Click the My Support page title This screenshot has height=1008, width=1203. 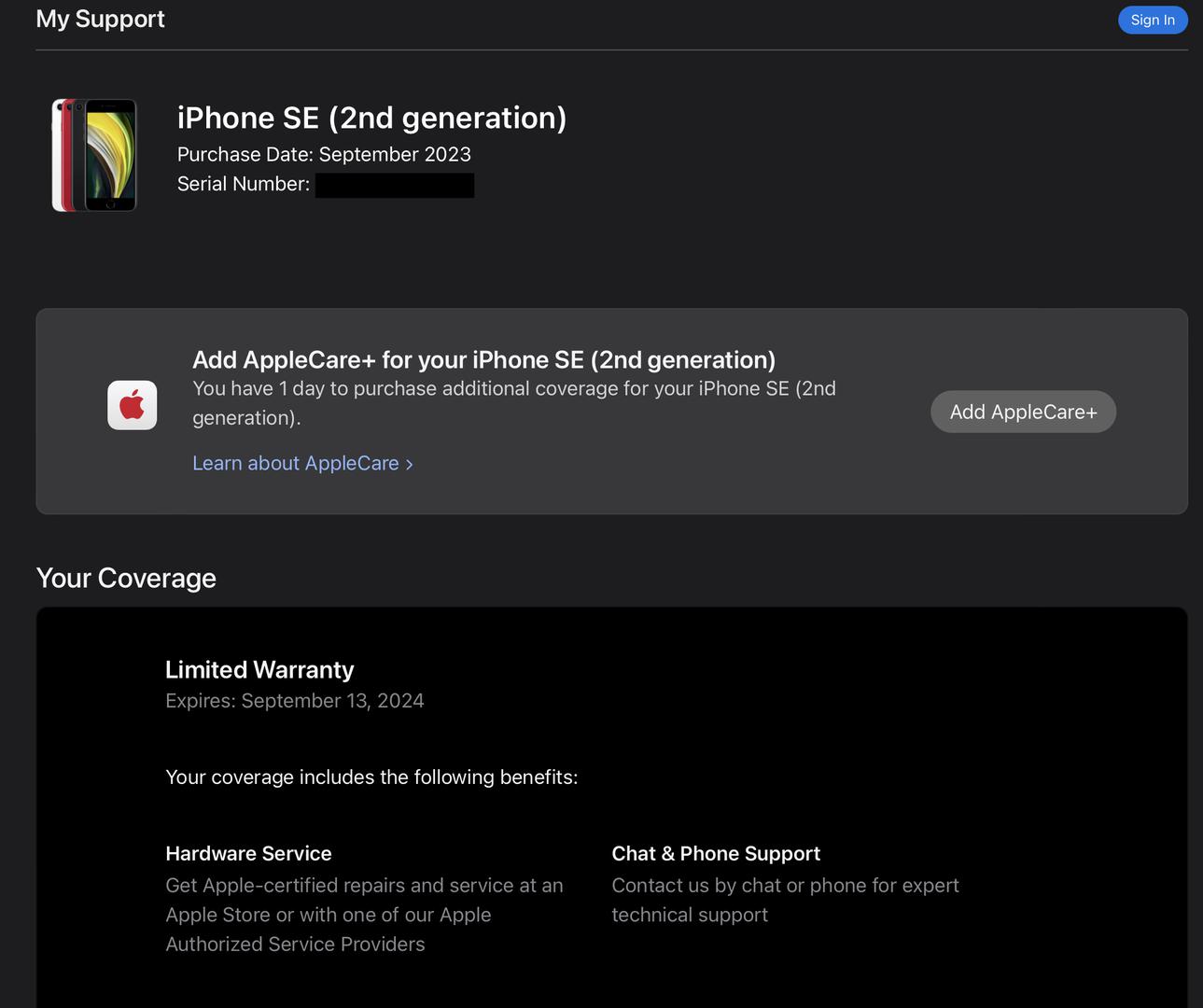click(x=100, y=19)
